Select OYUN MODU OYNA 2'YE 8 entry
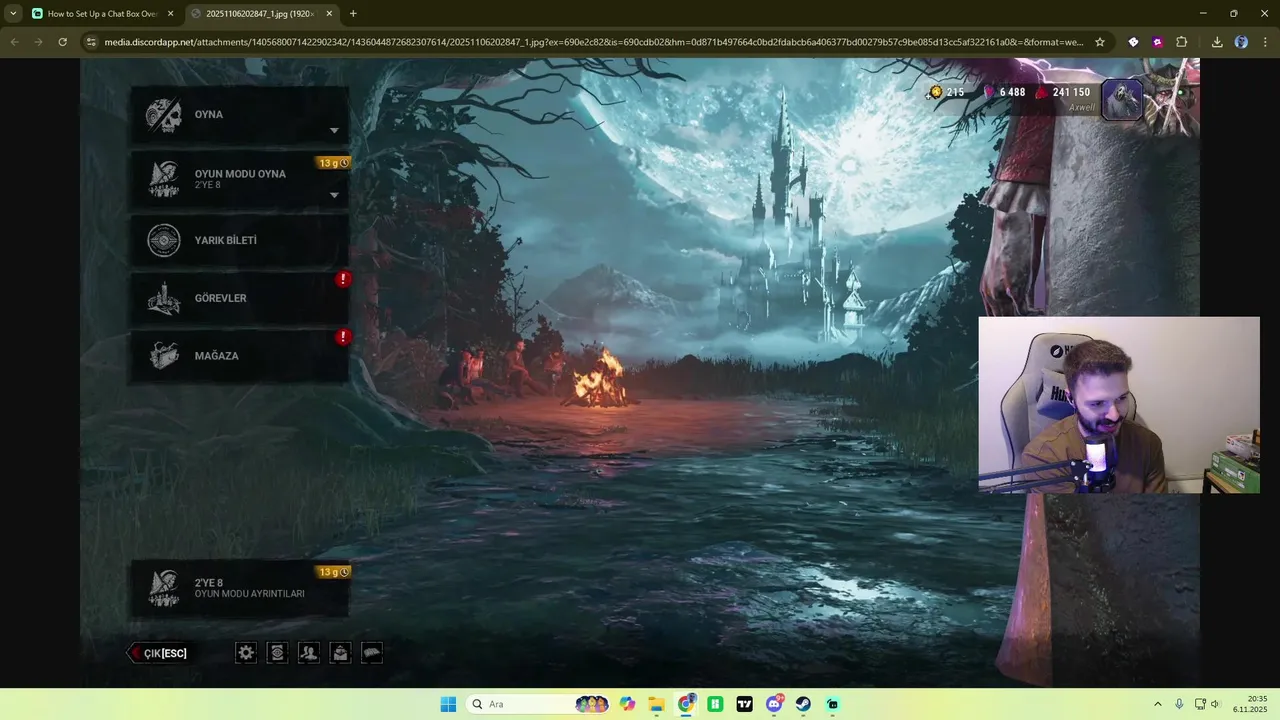 [x=240, y=179]
